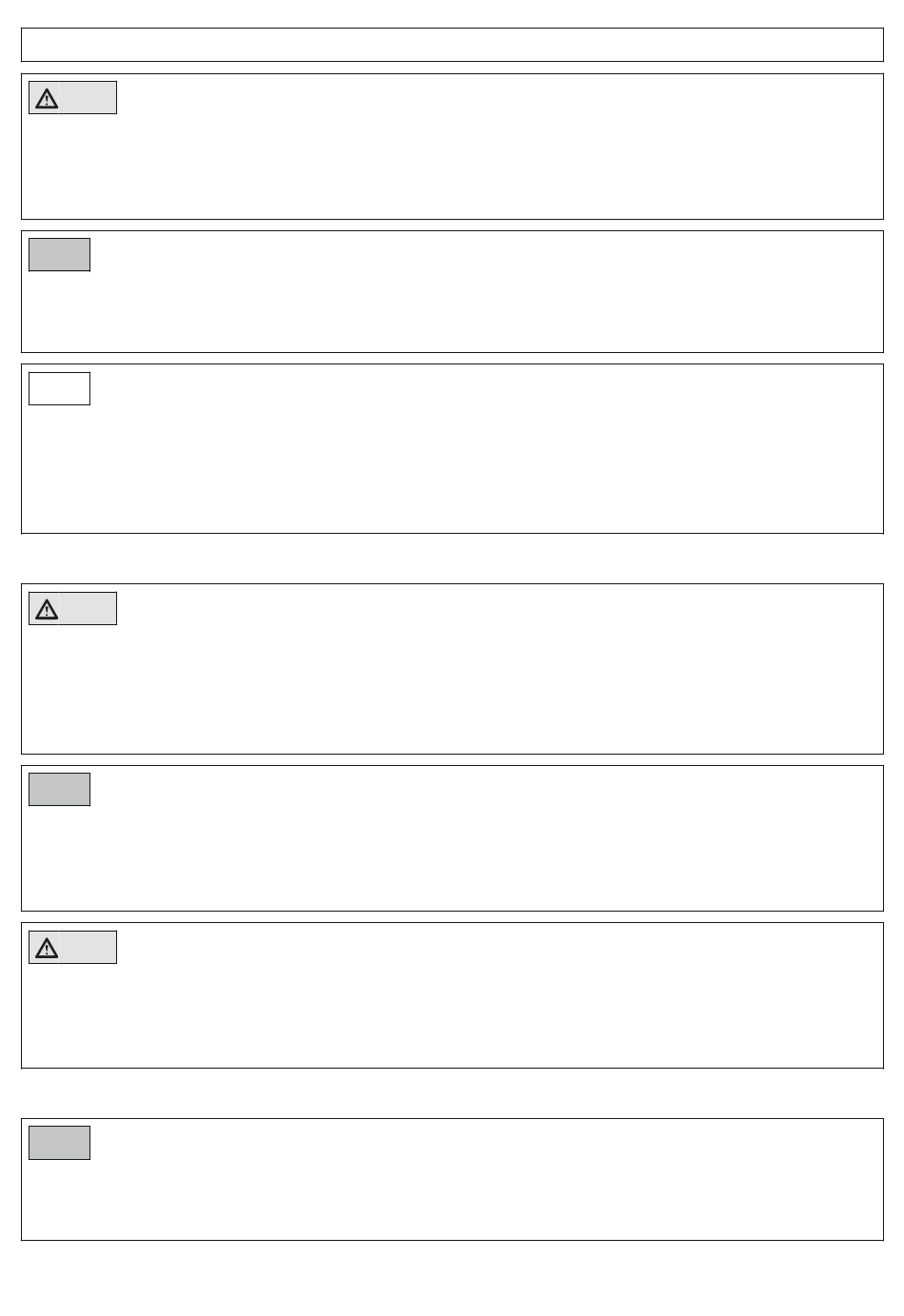Click the light gray label beside the middle warning triangle

pyautogui.click(x=88, y=609)
